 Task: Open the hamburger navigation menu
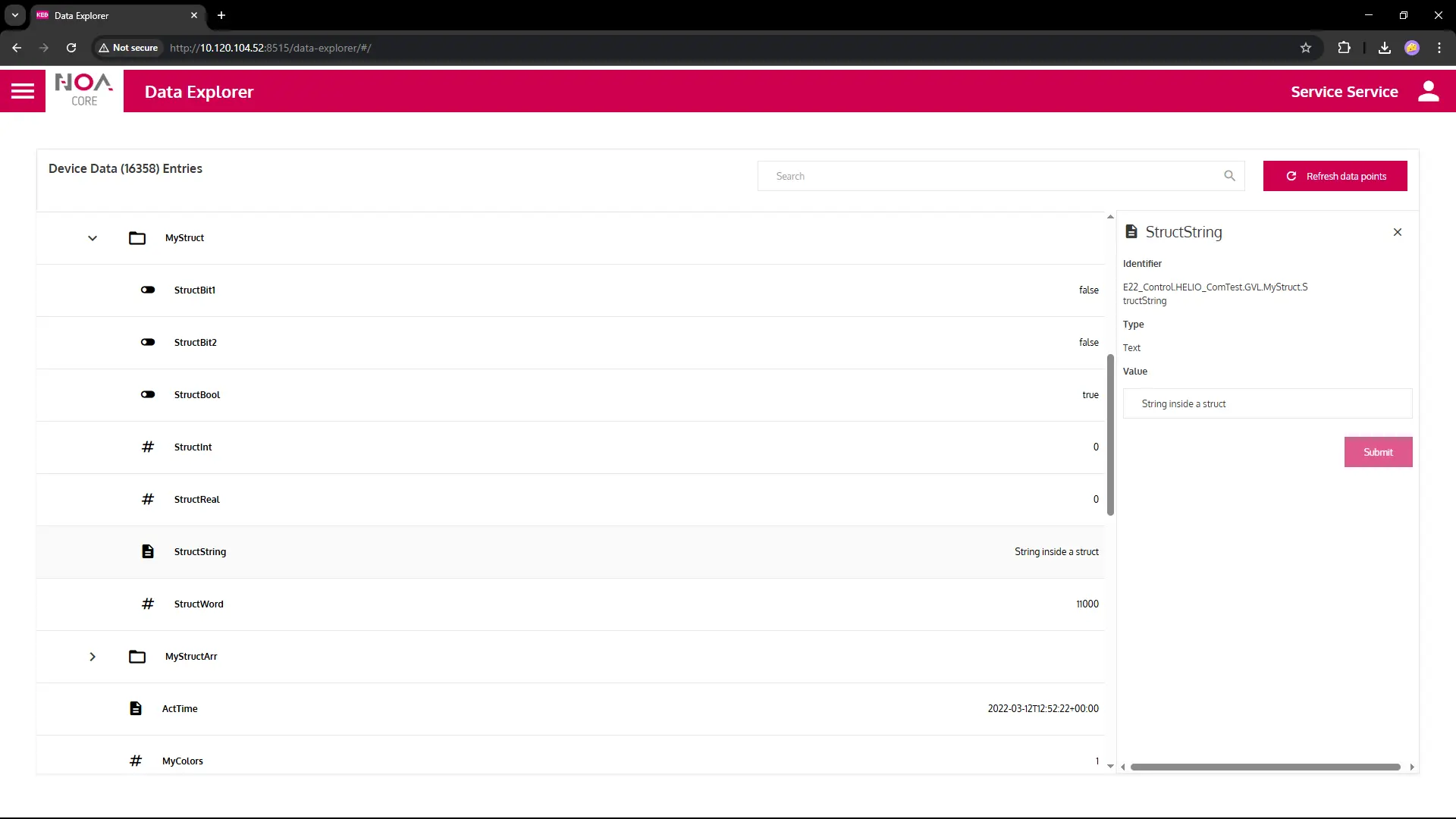pyautogui.click(x=23, y=92)
